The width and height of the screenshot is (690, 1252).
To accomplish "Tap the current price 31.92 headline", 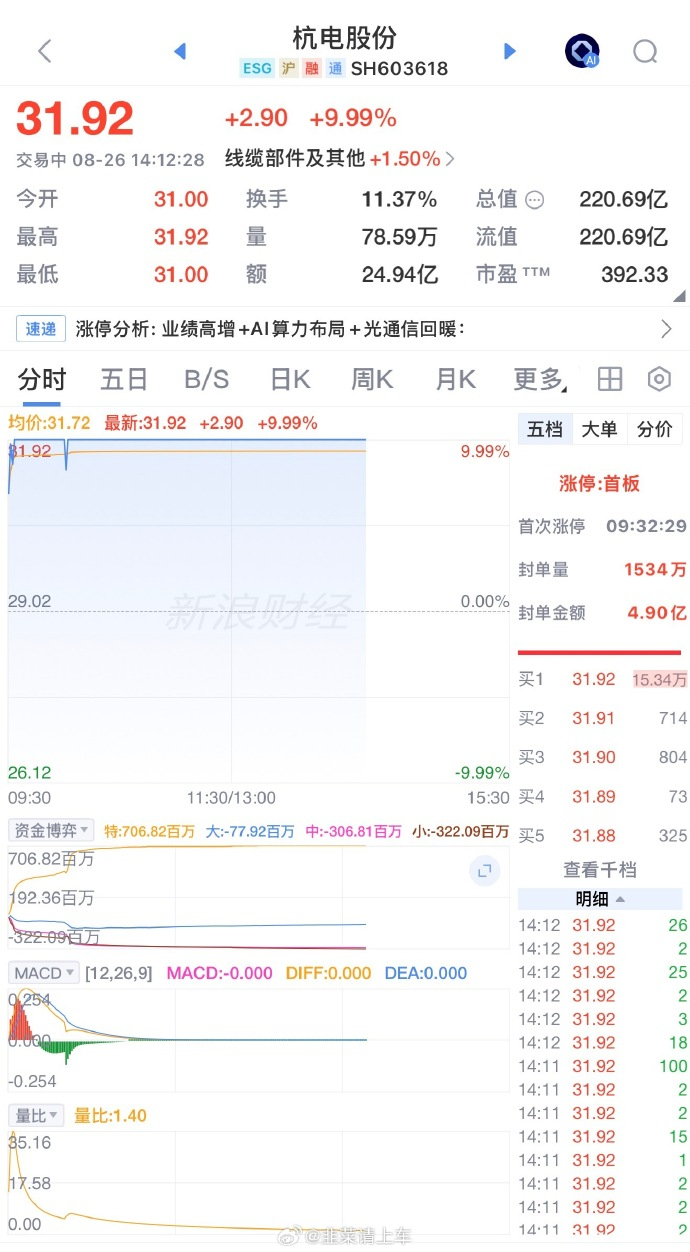I will (x=75, y=120).
